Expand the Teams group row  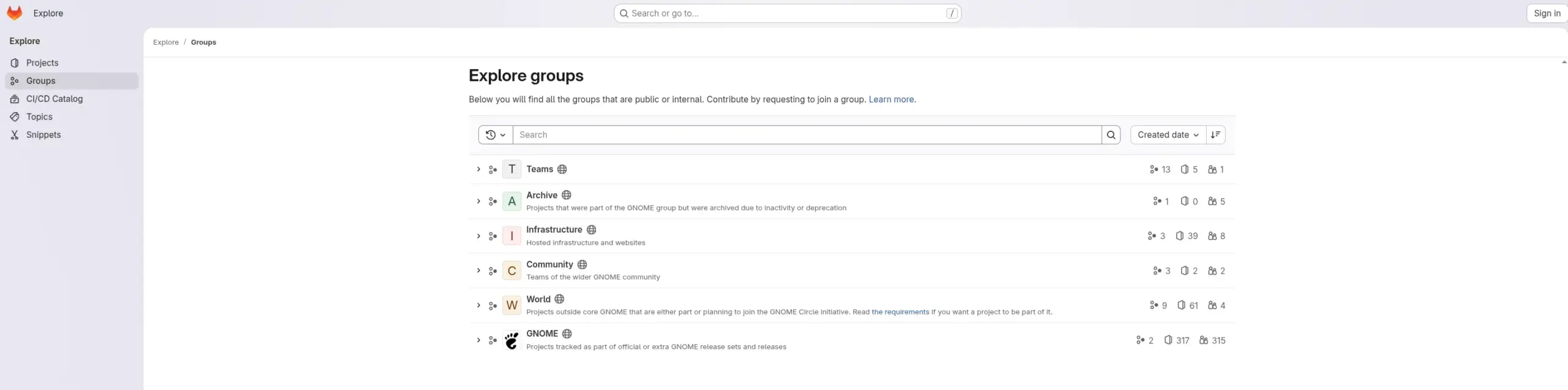point(478,169)
